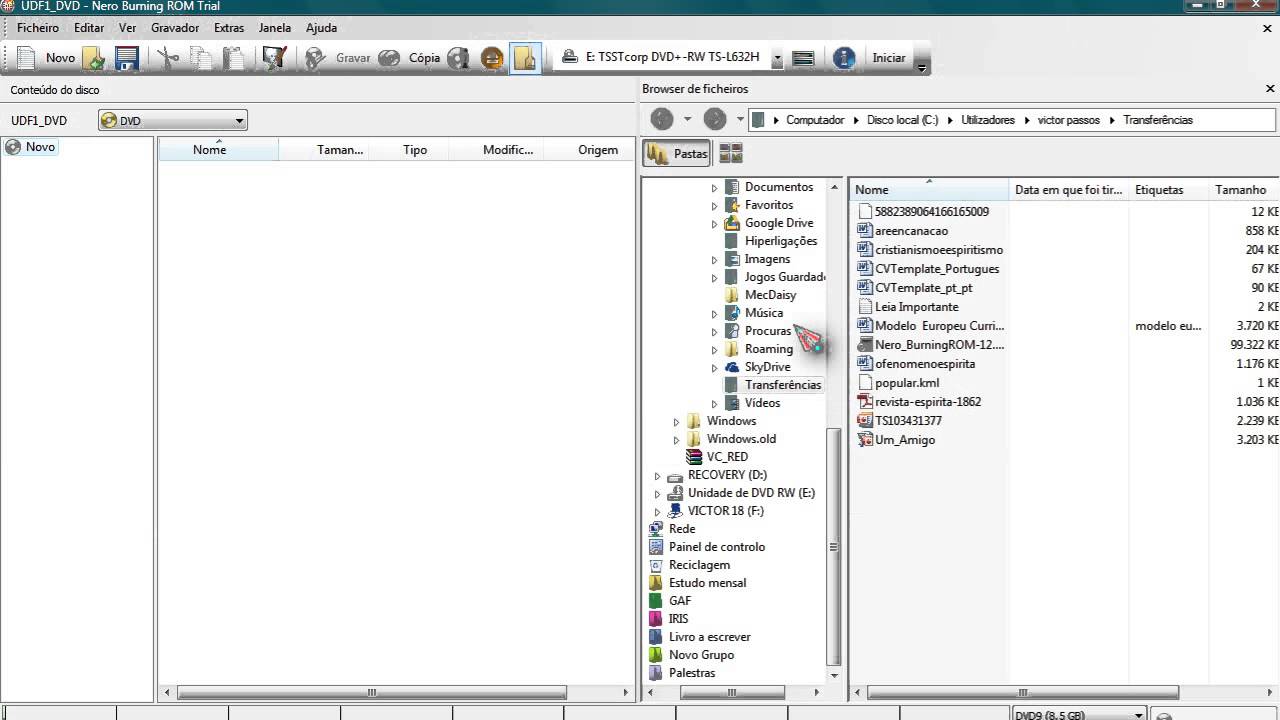
Task: Click the Iniciar toolbar button
Action: pyautogui.click(x=889, y=58)
